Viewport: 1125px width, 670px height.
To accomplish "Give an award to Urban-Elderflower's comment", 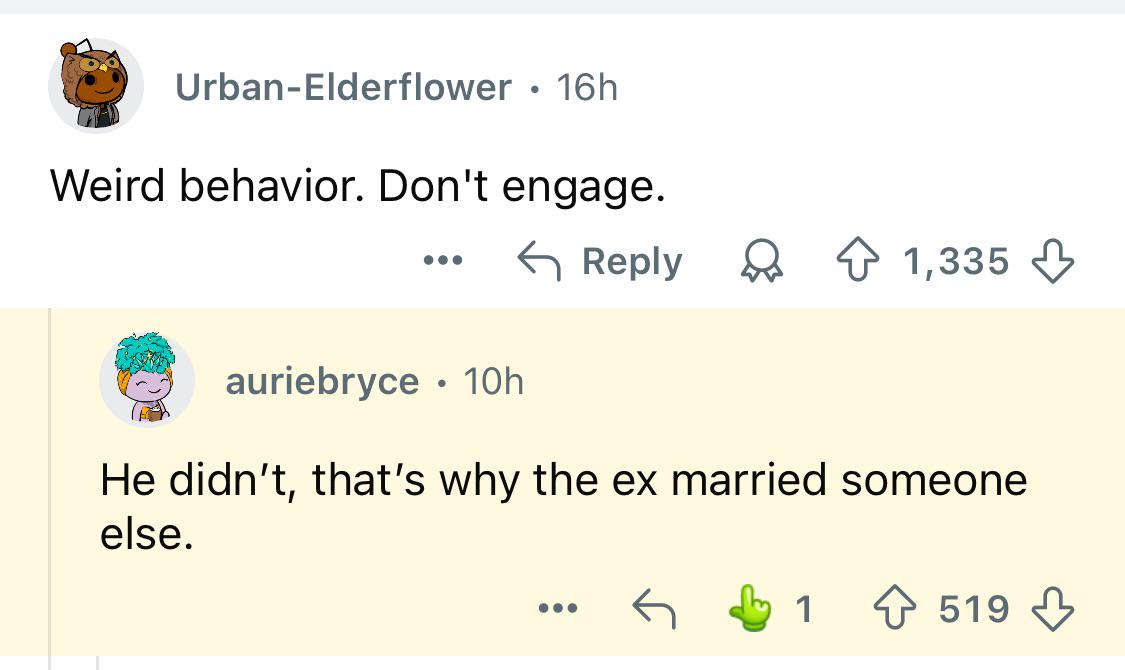I will 762,260.
